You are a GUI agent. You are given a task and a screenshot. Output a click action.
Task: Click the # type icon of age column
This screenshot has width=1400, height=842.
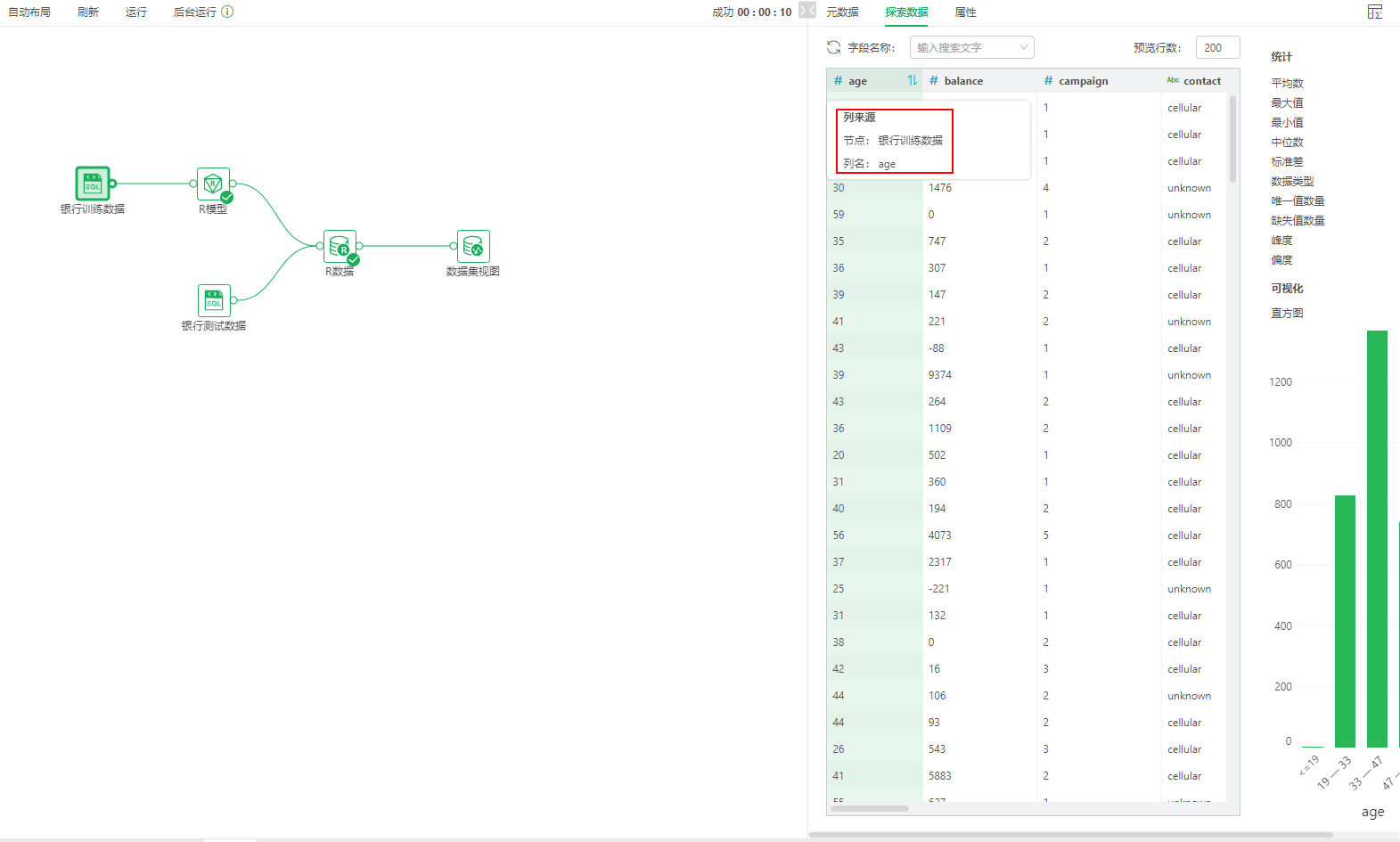[x=838, y=80]
